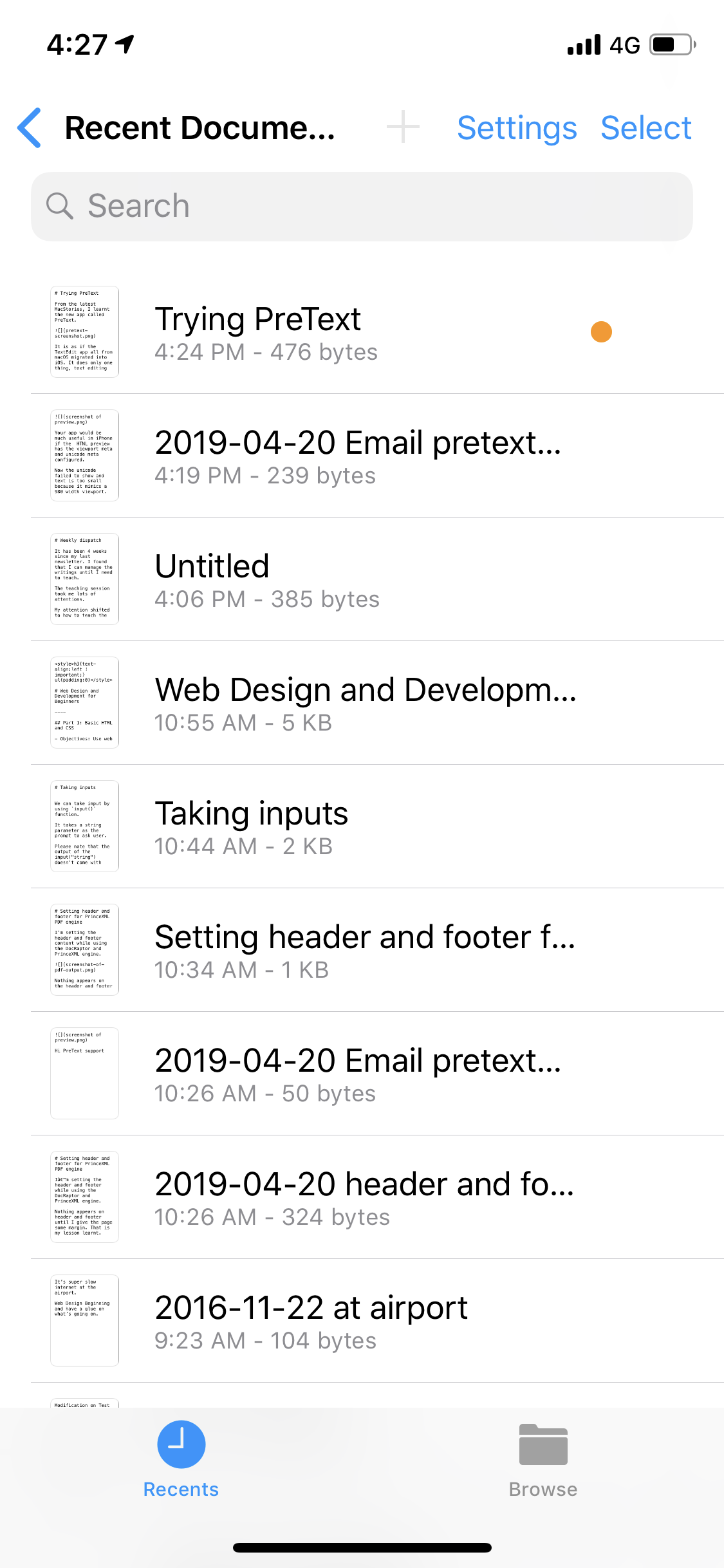Tap the Recents clock icon
The image size is (724, 1568).
tap(181, 1444)
